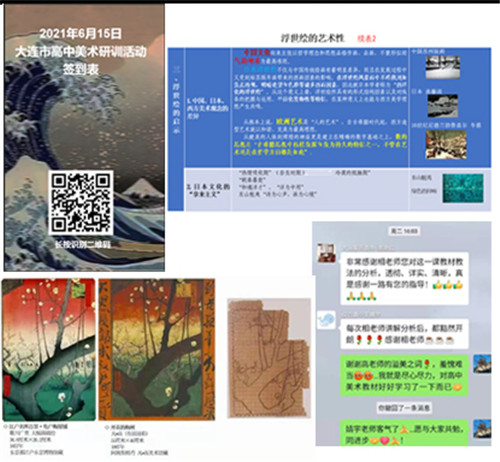Open the Netherlands winter painting thumbnail
The image size is (500, 462).
pos(446,144)
